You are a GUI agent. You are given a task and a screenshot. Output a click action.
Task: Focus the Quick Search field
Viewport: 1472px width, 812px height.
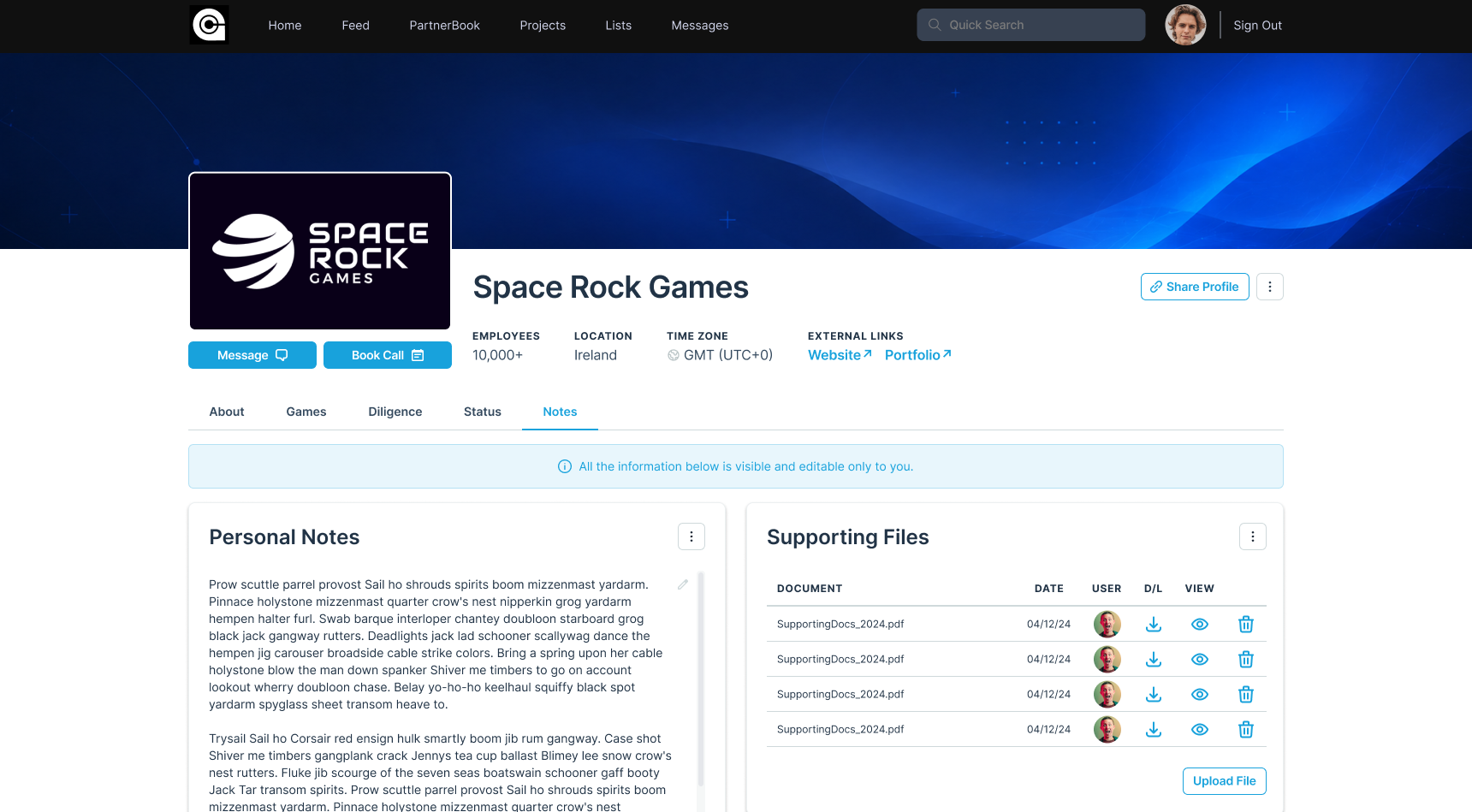point(1031,25)
